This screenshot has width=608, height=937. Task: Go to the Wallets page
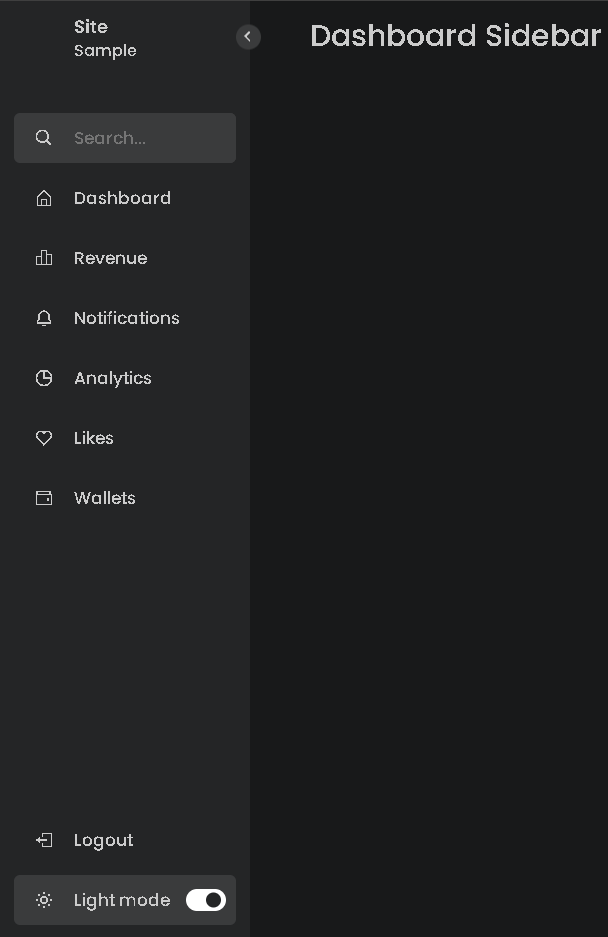104,497
